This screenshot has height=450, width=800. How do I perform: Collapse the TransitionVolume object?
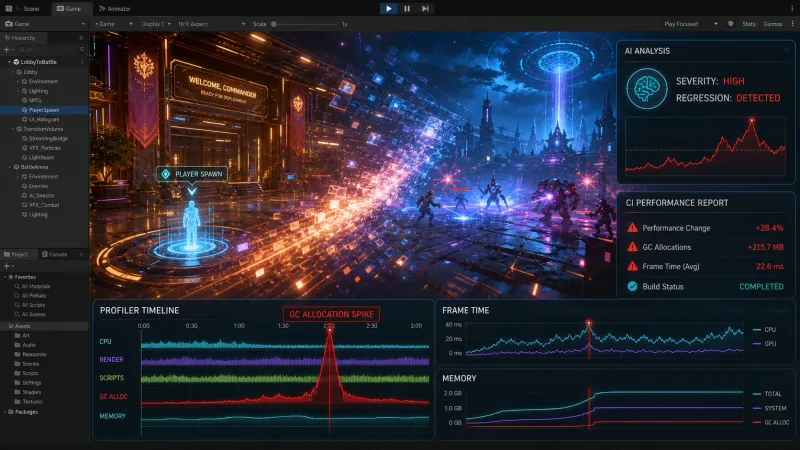(x=13, y=129)
